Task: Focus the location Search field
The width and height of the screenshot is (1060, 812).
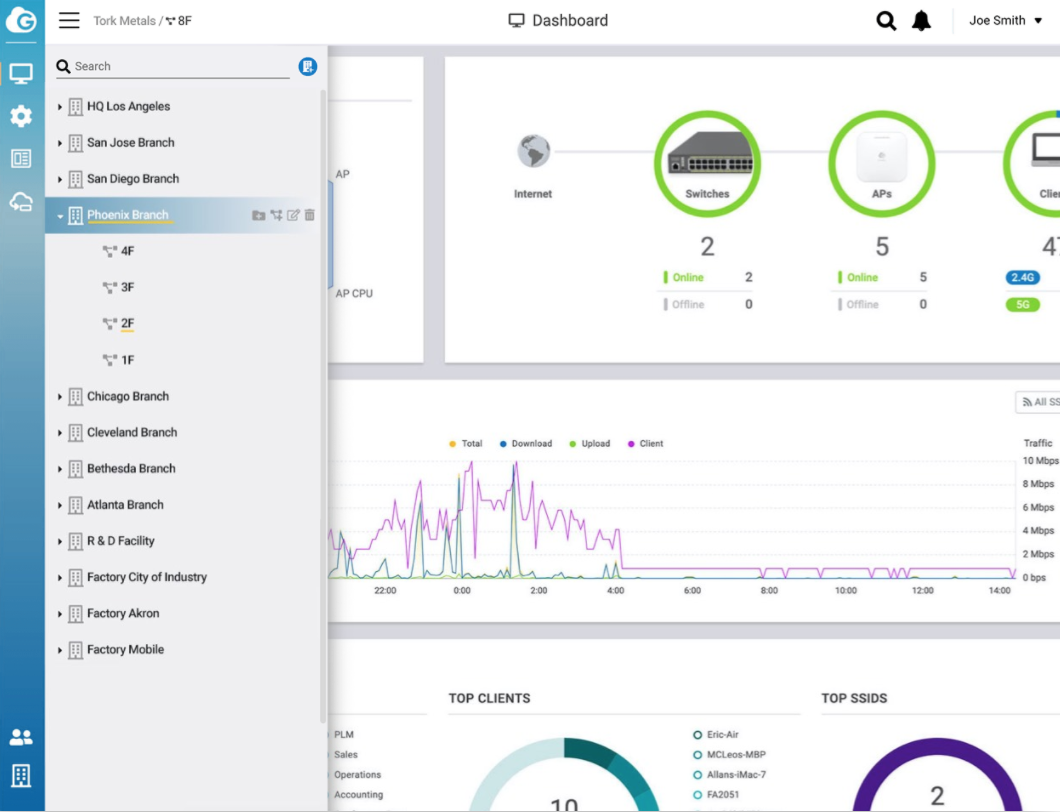Action: [x=173, y=66]
